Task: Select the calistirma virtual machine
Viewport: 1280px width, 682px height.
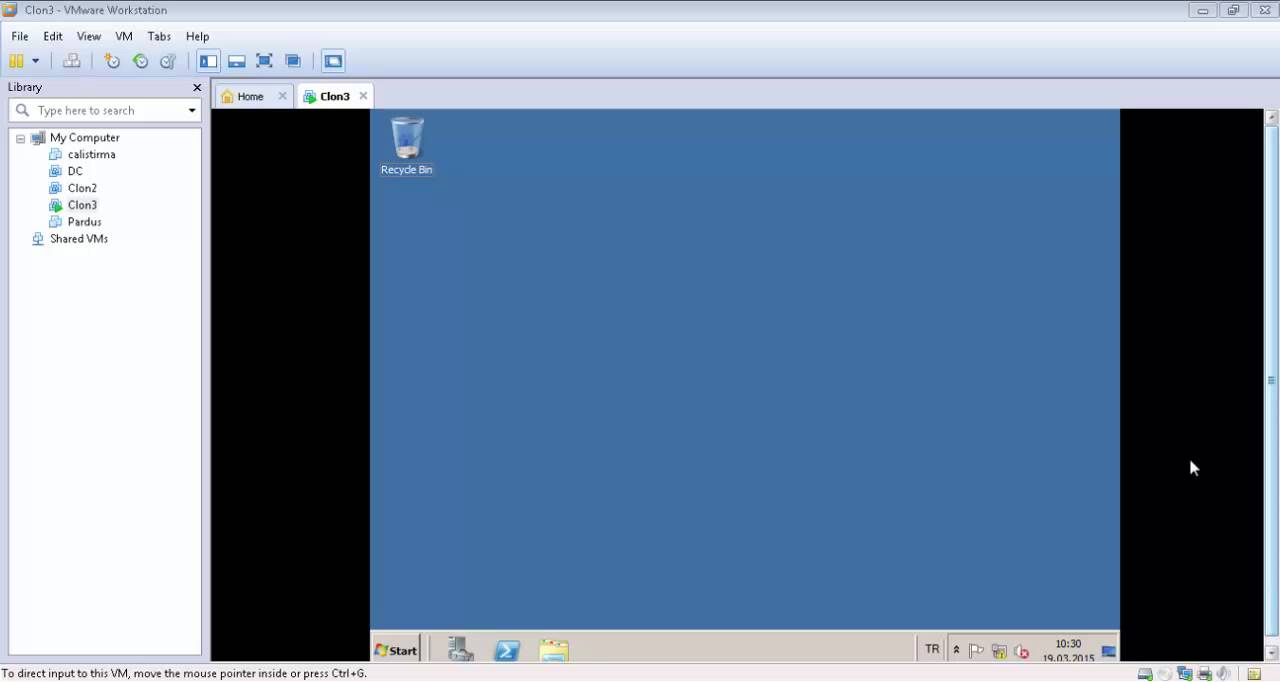Action: 91,154
